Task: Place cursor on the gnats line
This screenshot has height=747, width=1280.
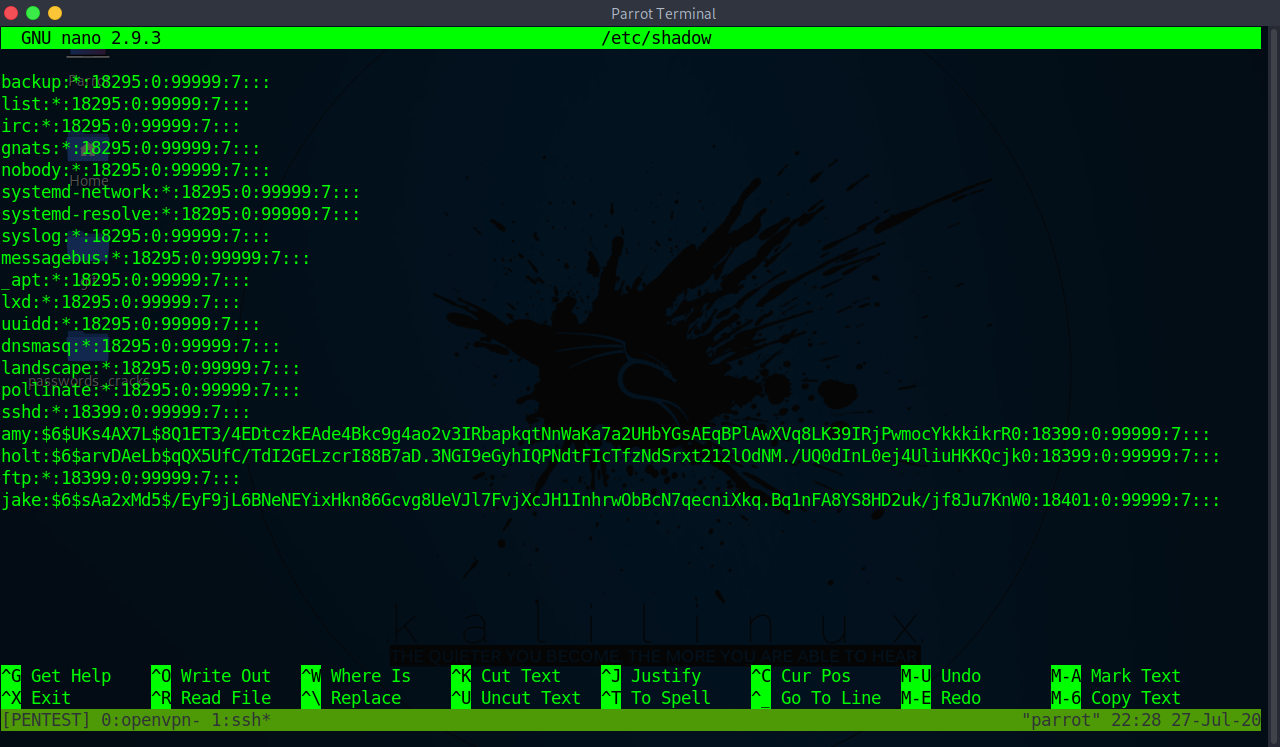Action: [x=131, y=148]
